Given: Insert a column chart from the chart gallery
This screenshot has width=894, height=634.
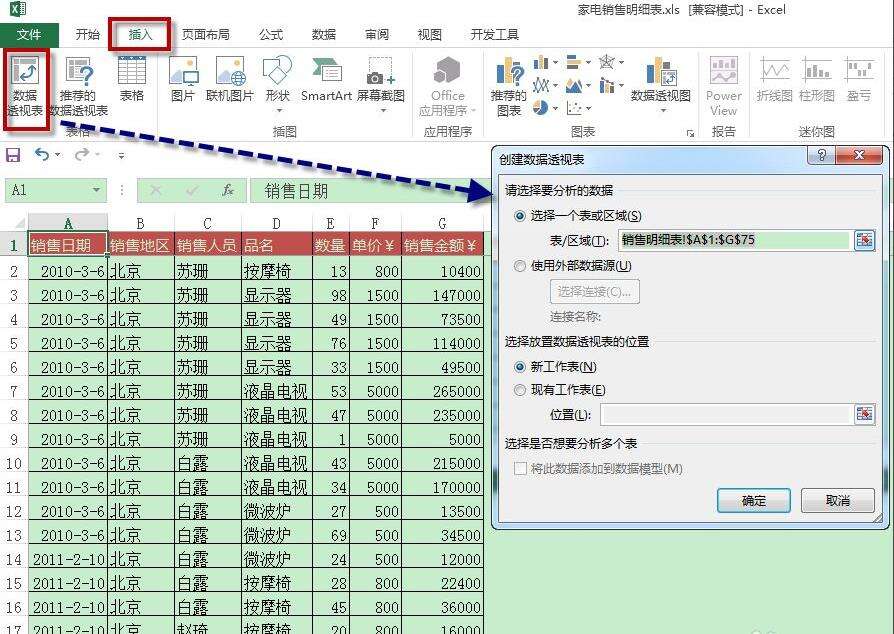Looking at the screenshot, I should [545, 62].
